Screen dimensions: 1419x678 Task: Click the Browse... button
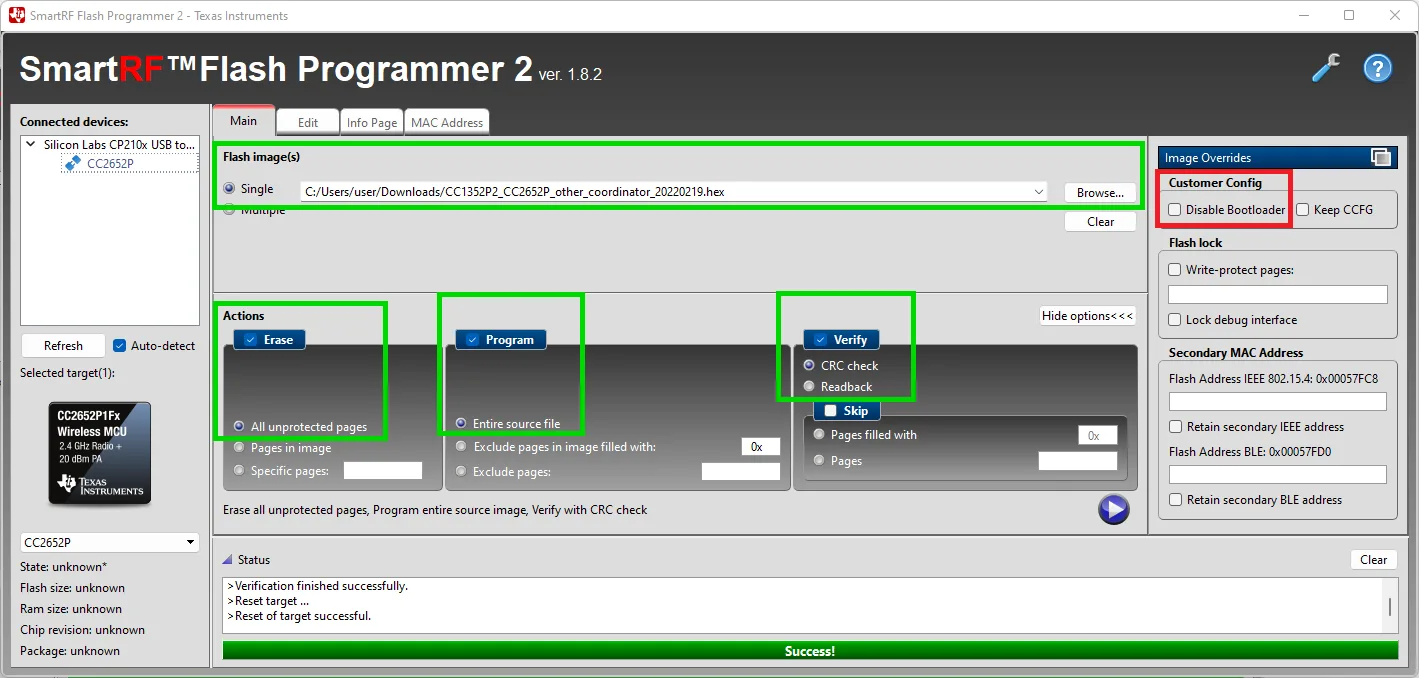pos(1100,192)
